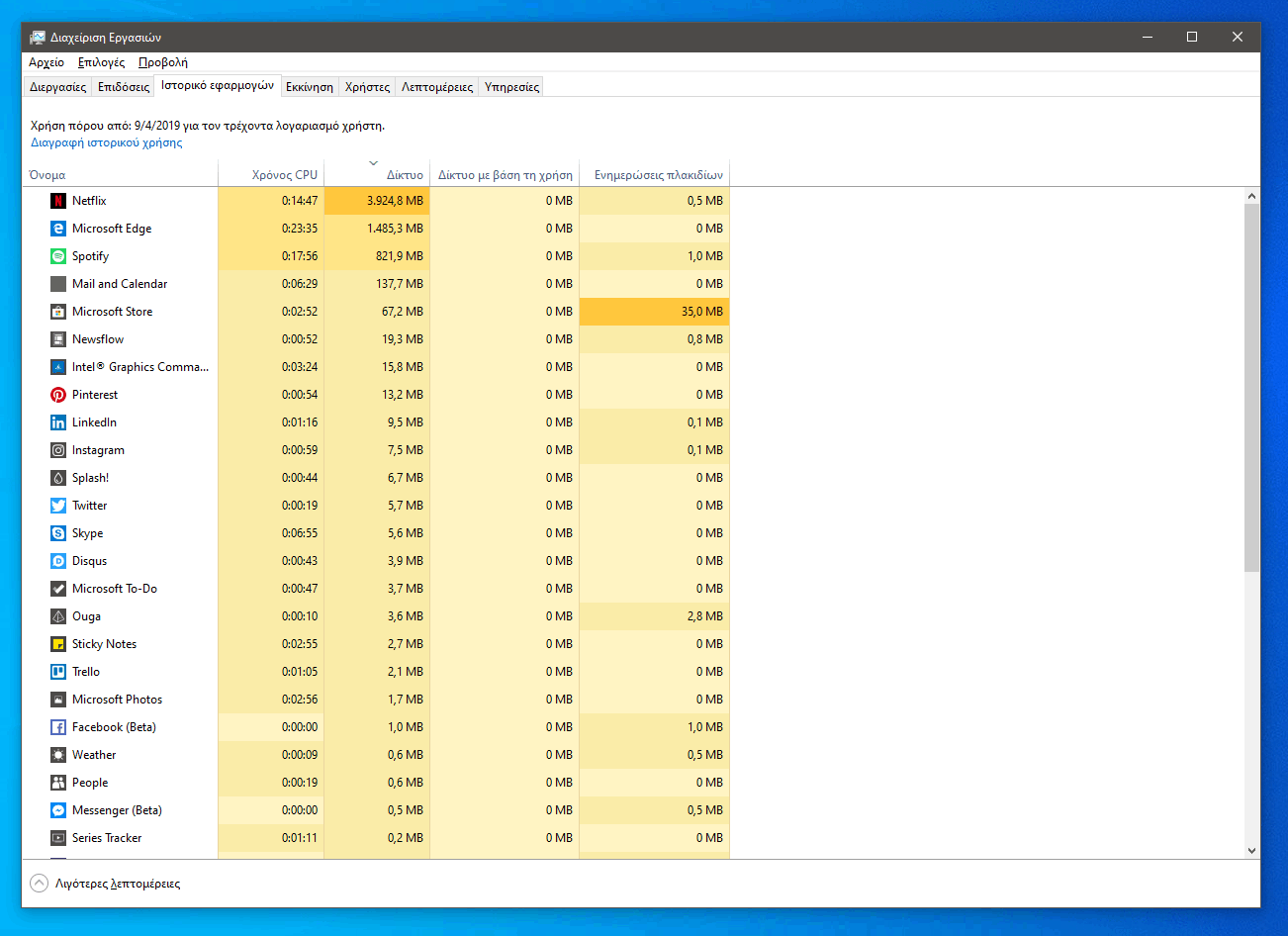This screenshot has width=1288, height=936.
Task: Click the Twitter app icon
Action: click(x=58, y=506)
